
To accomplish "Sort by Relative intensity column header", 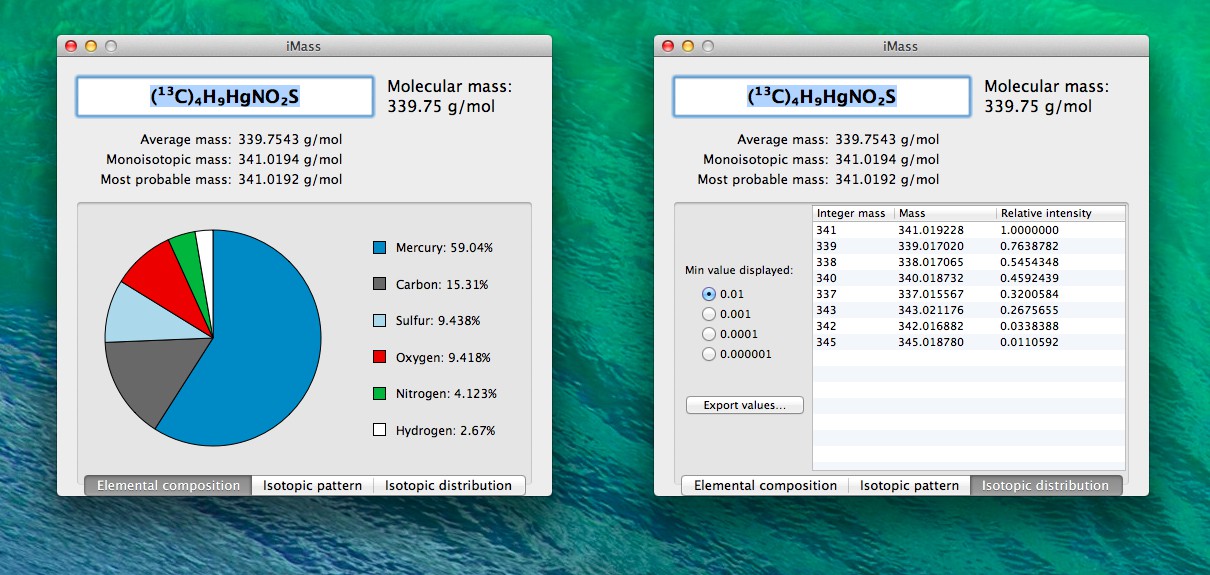I will point(1061,214).
